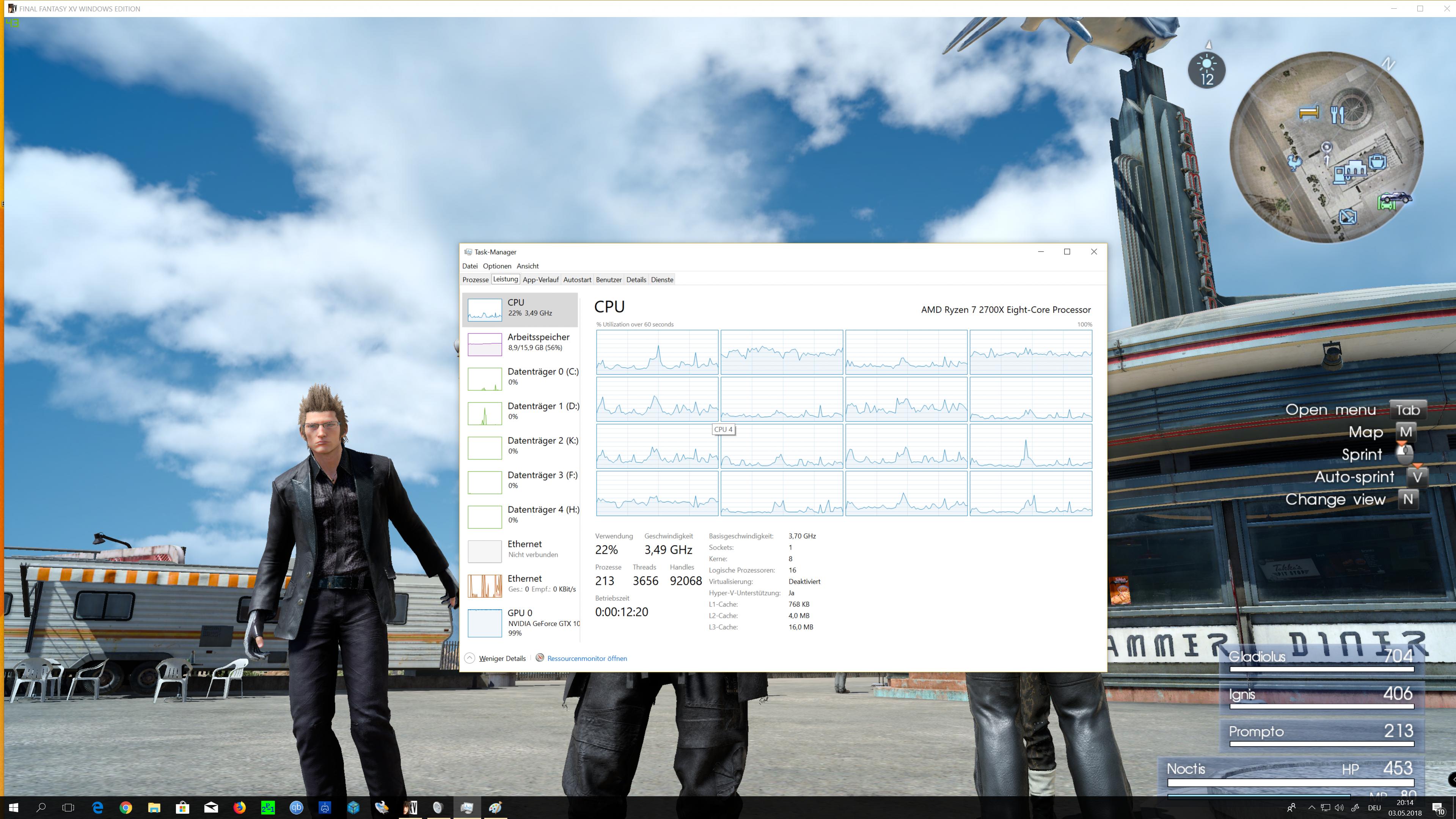The width and height of the screenshot is (1456, 819).
Task: Expand hidden system tray icons chevron
Action: [x=1311, y=808]
